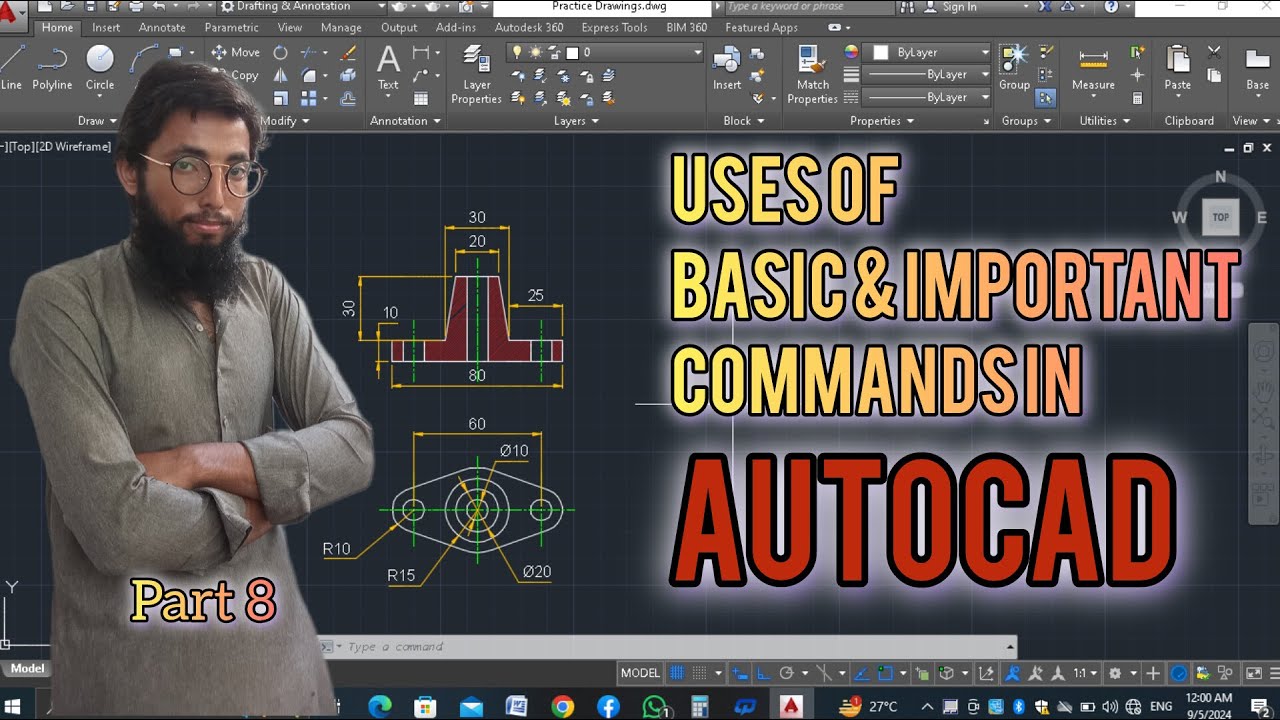Switch to the Manage ribbon tab

point(341,28)
